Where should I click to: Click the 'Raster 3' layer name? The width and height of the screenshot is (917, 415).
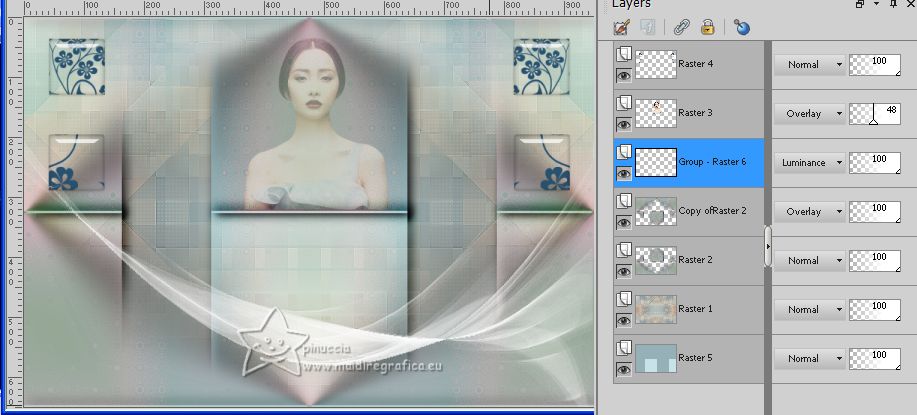[x=695, y=113]
